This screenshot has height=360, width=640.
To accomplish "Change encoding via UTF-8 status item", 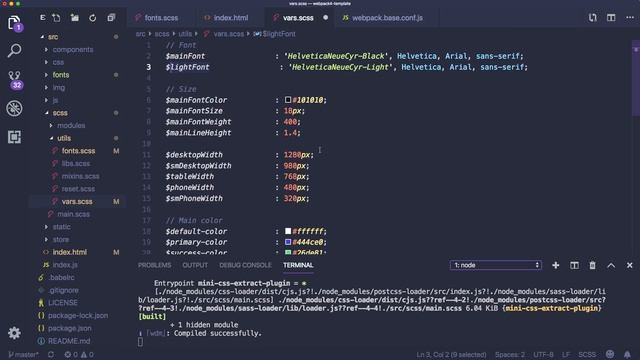I will point(543,355).
